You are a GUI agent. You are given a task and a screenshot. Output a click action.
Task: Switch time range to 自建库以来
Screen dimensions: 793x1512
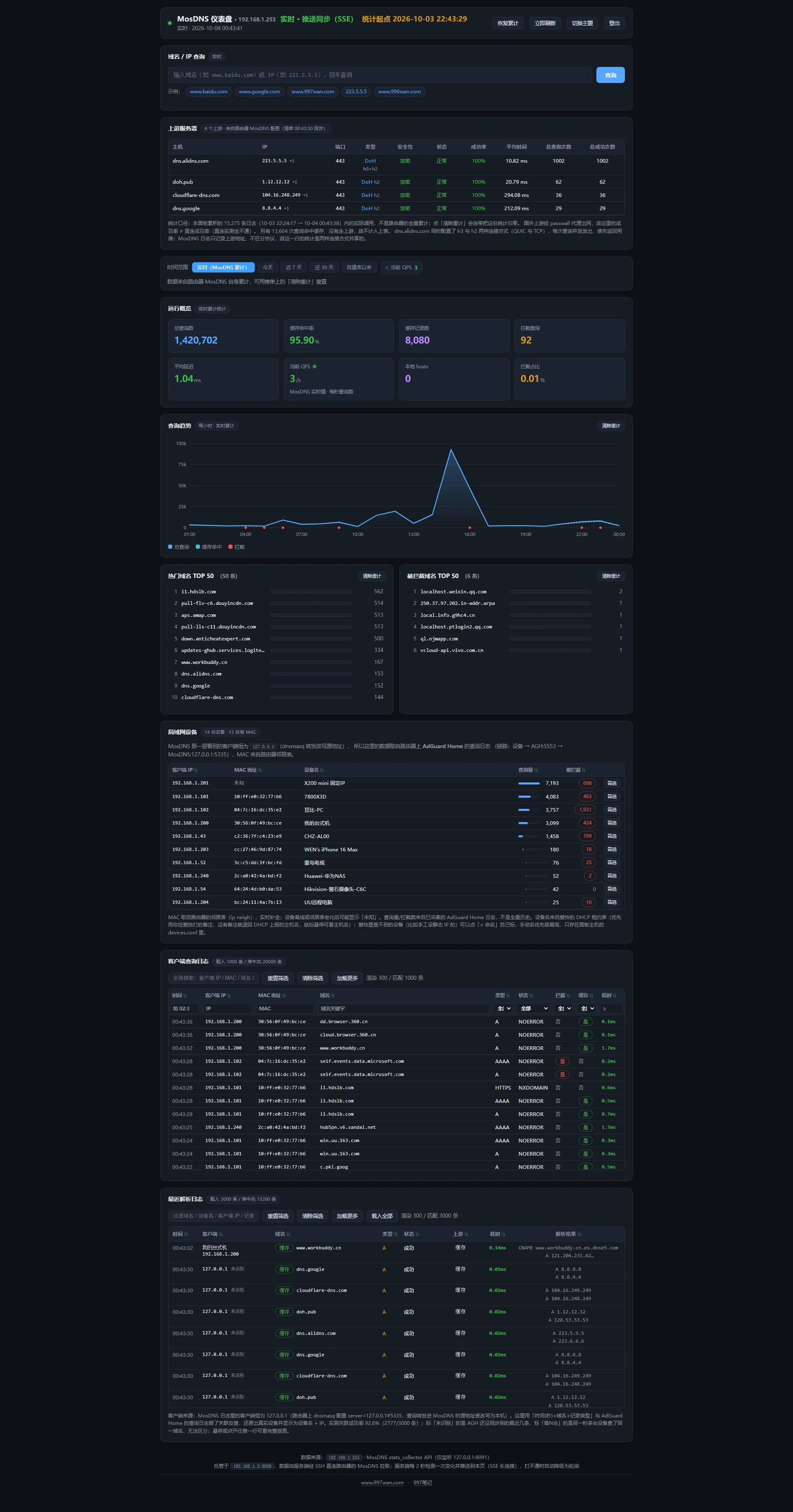coord(359,268)
